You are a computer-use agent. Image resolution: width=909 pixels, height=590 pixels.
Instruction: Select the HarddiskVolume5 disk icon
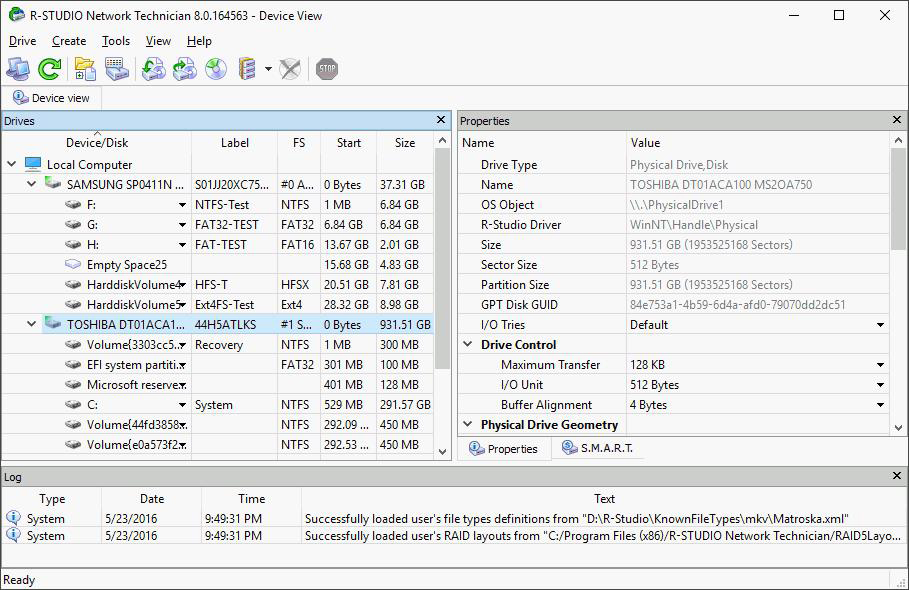point(73,304)
